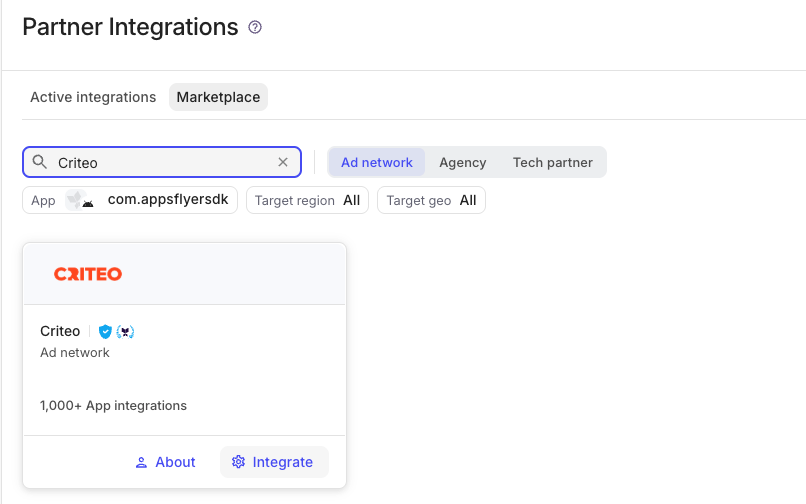The image size is (806, 504).
Task: Click the gear icon in the Integrate button
Action: click(238, 462)
